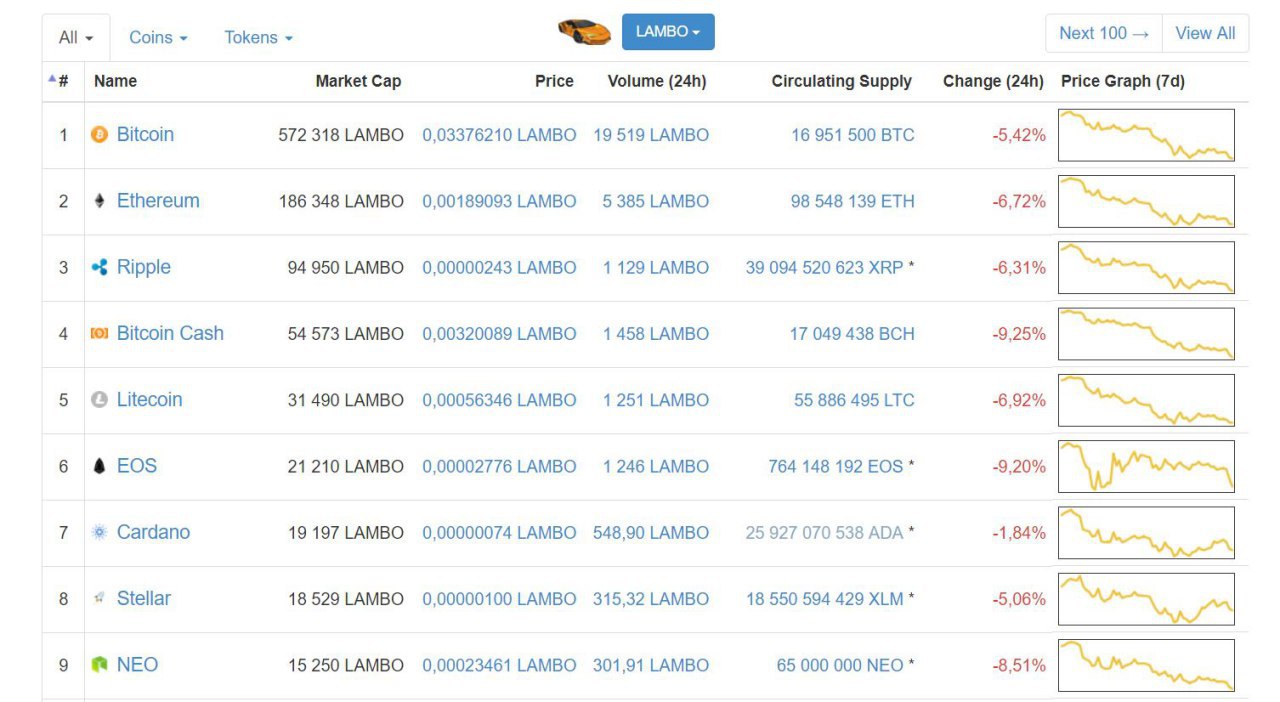
Task: Click Ethereum volume 5 385 LAMBO
Action: click(x=656, y=201)
